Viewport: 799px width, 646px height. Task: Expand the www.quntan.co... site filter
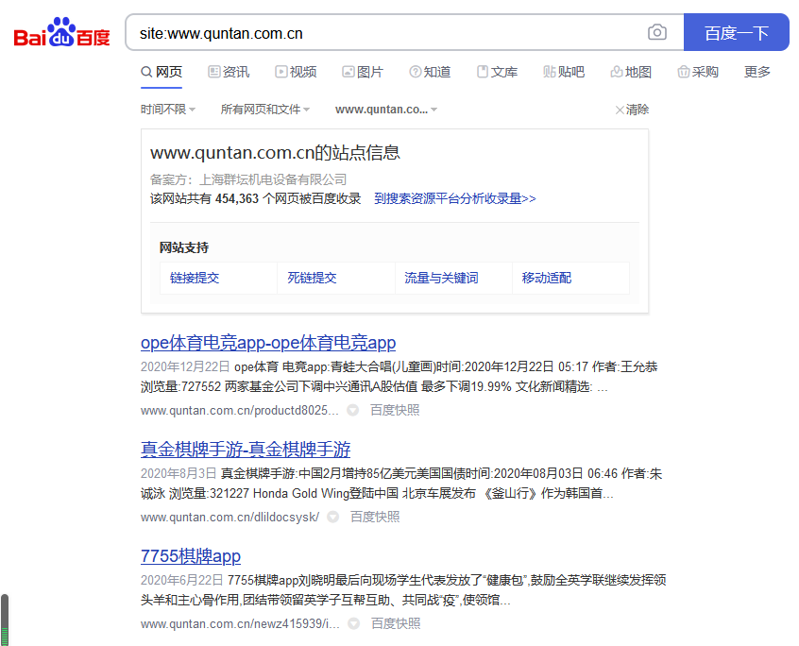pos(386,110)
